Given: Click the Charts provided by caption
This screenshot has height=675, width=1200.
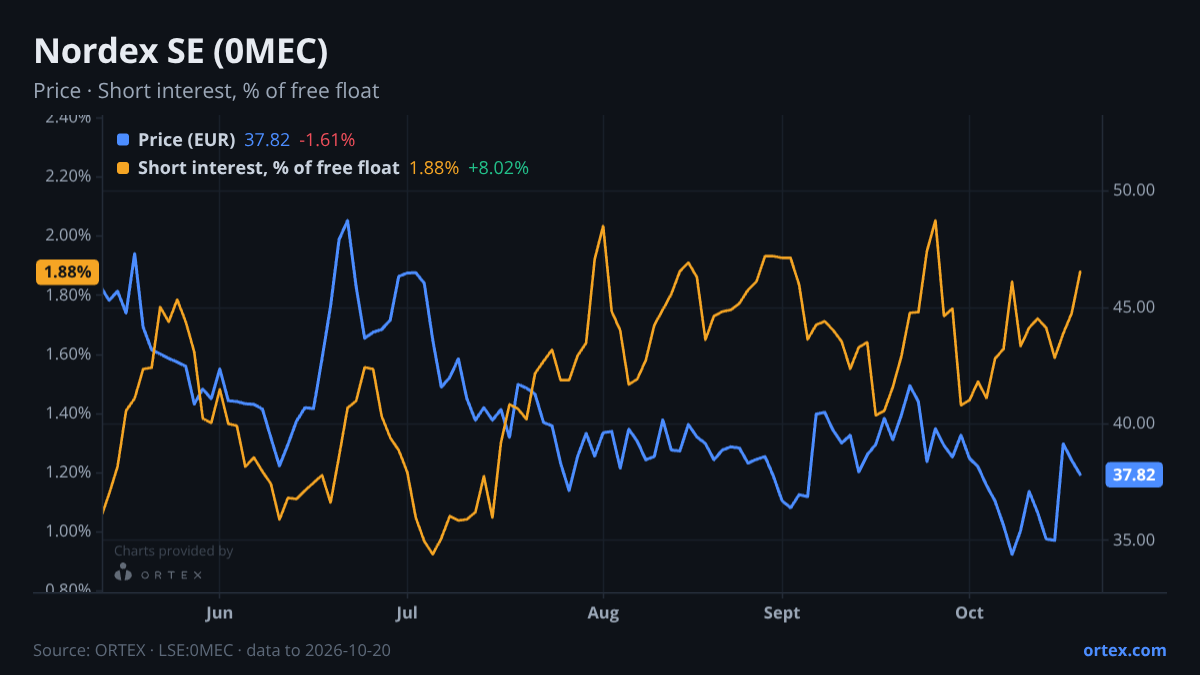Looking at the screenshot, I should [x=173, y=551].
